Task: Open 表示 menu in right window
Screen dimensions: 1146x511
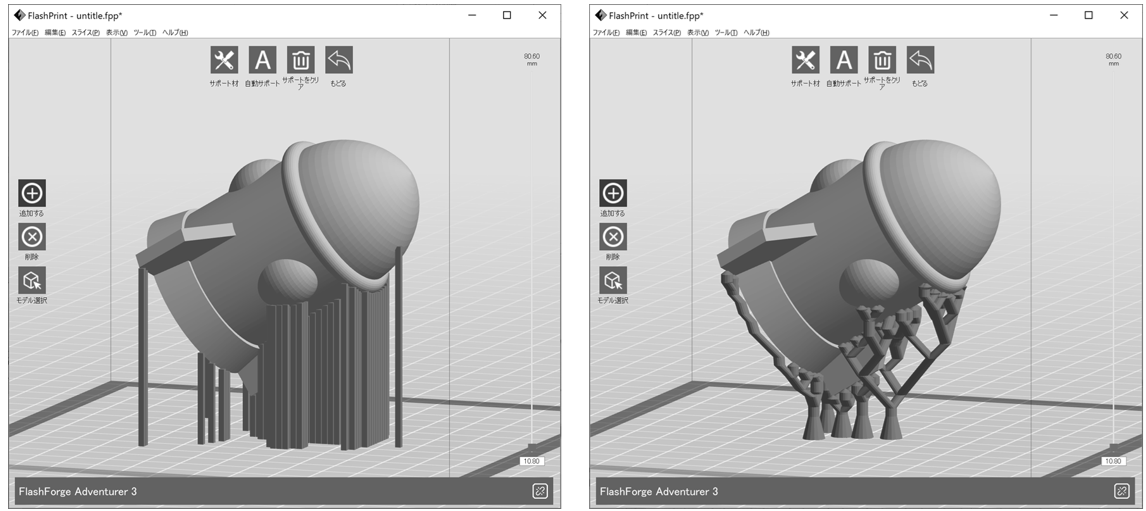Action: (698, 33)
